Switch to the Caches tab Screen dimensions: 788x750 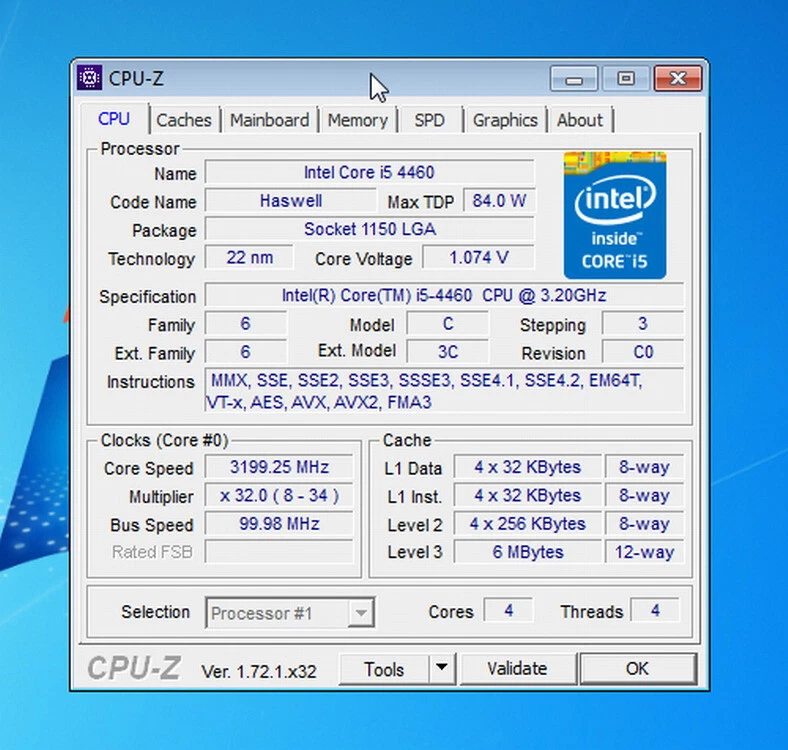point(184,120)
